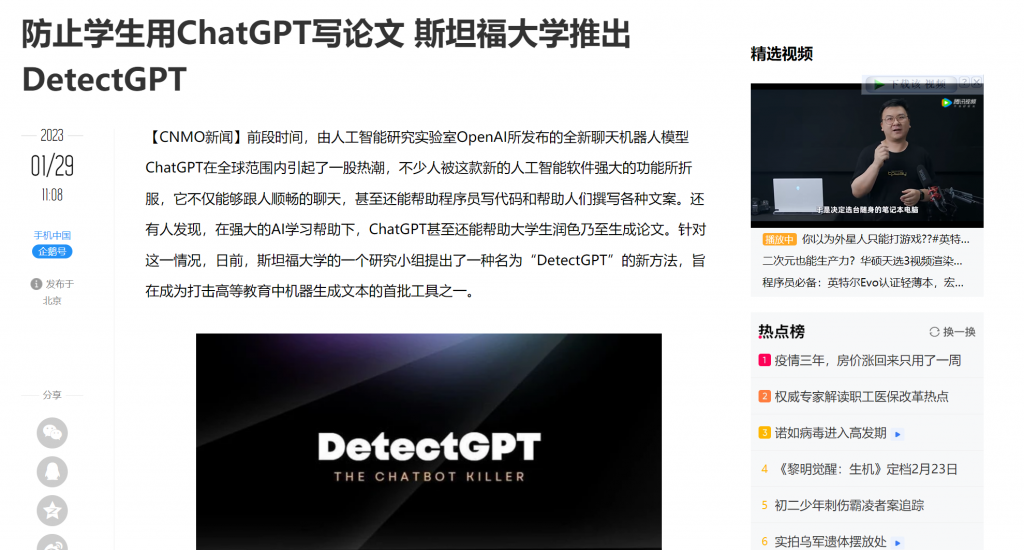Share the article via WeChat icon
1024x550 pixels.
click(52, 432)
